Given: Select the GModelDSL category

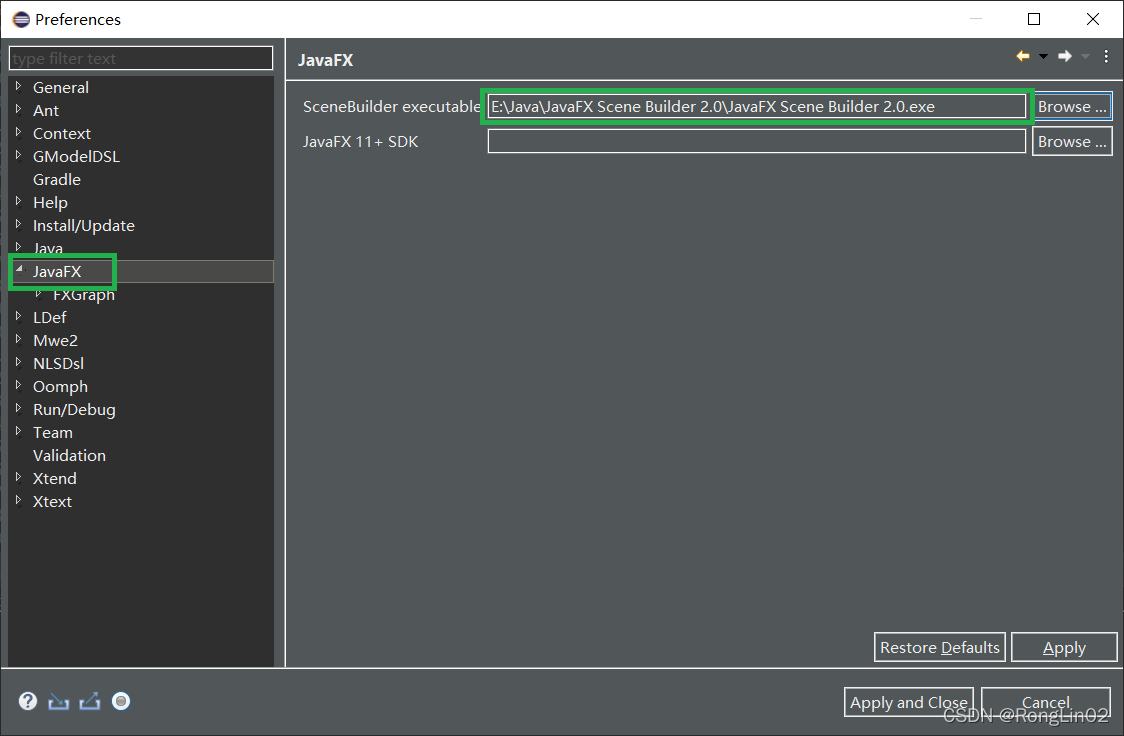Looking at the screenshot, I should pos(76,156).
